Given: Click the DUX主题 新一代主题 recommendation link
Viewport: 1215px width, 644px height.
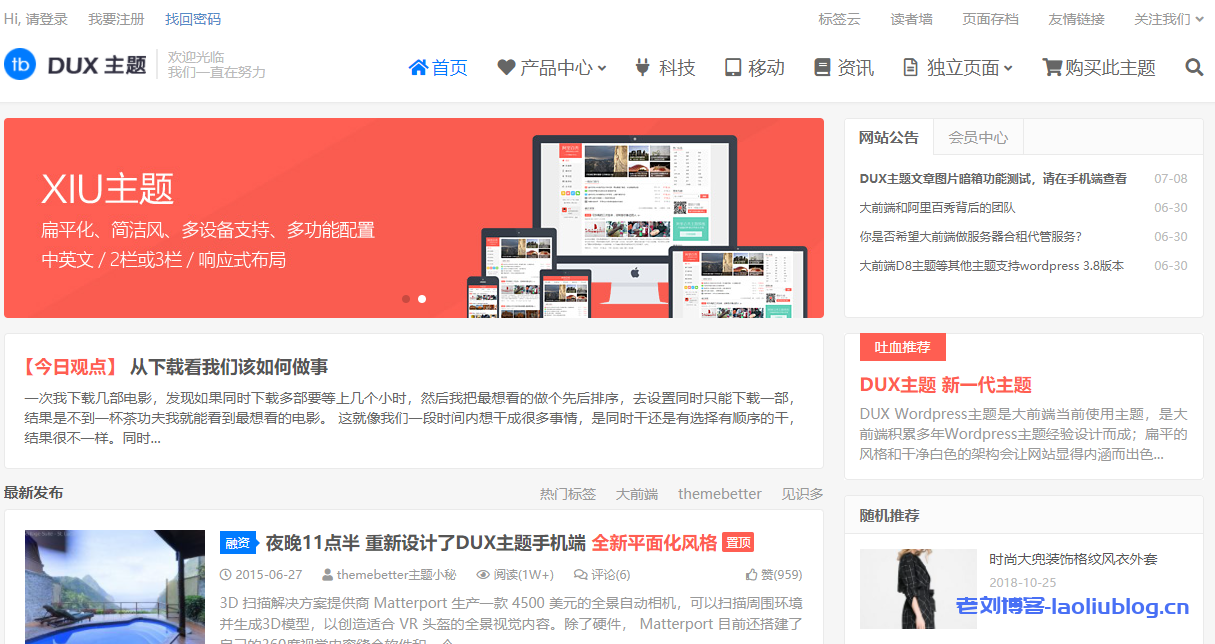Looking at the screenshot, I should (945, 384).
